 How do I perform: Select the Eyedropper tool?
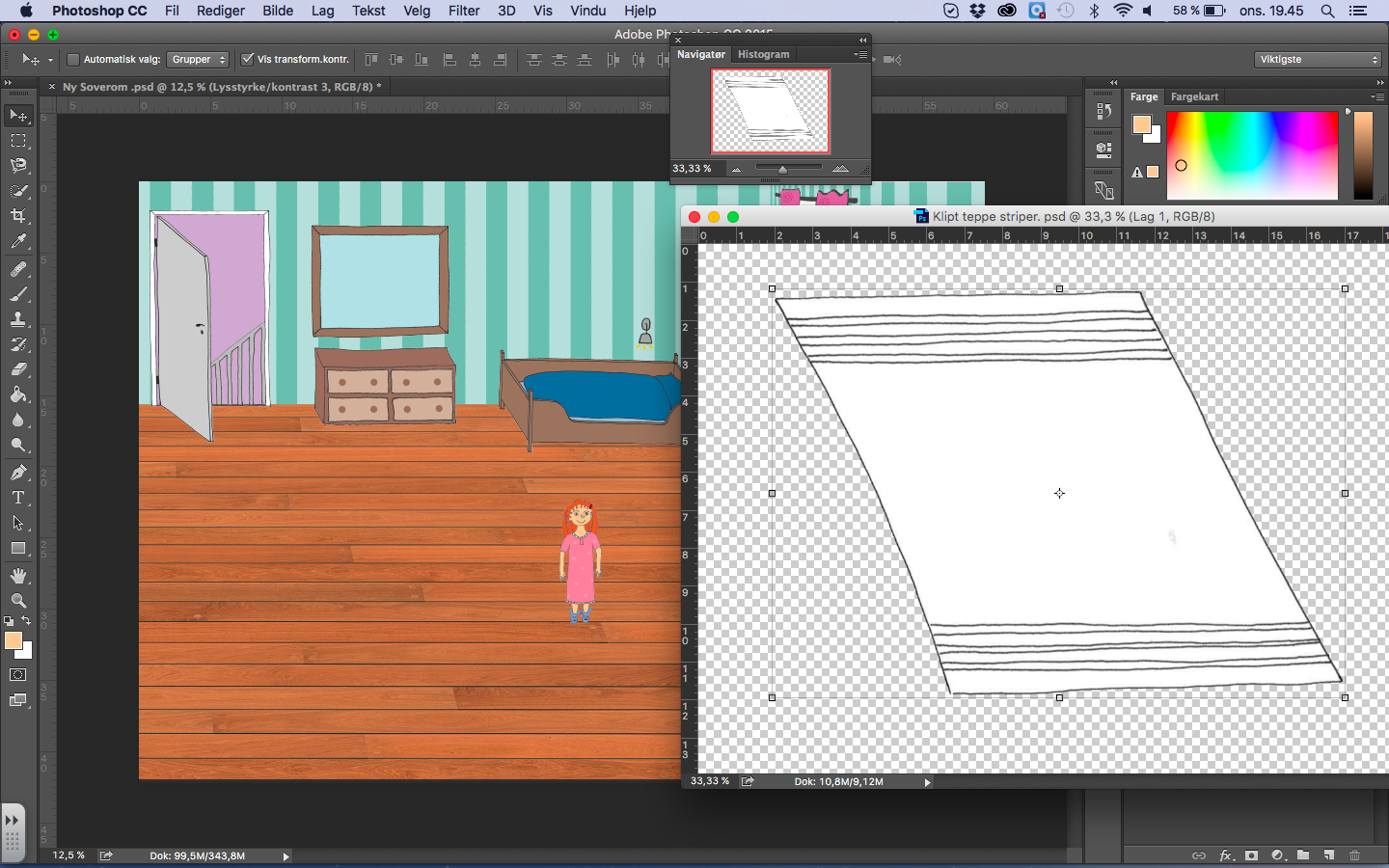(18, 241)
